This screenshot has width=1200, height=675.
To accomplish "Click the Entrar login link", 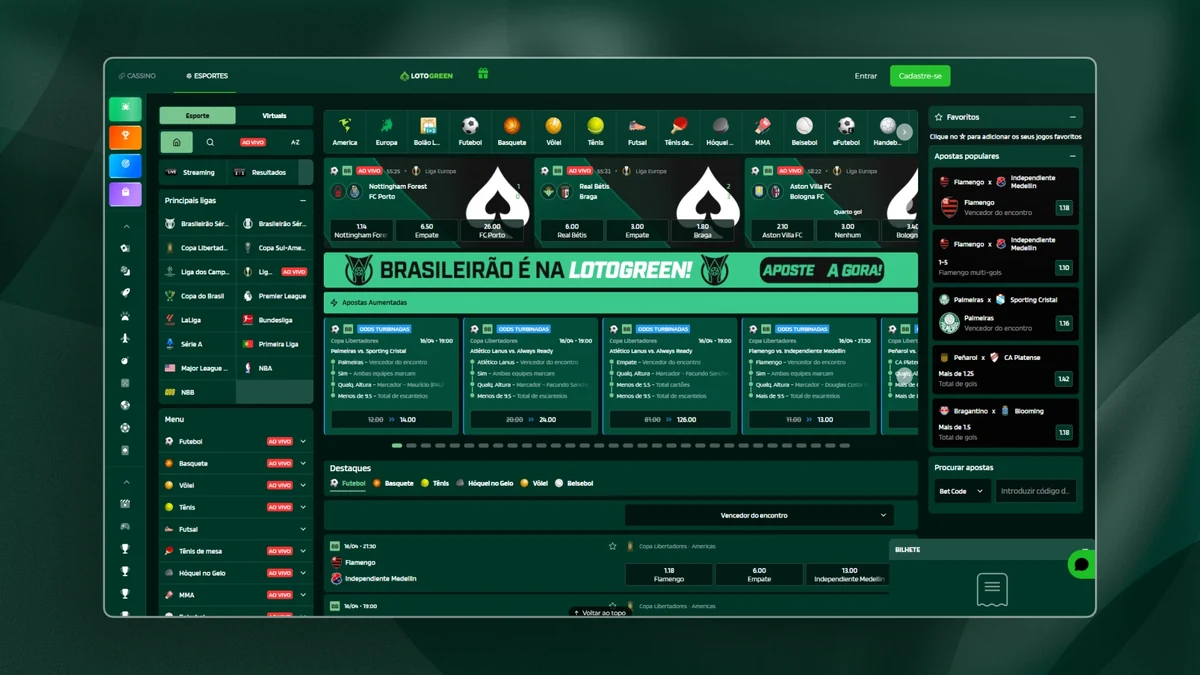I will click(x=866, y=76).
